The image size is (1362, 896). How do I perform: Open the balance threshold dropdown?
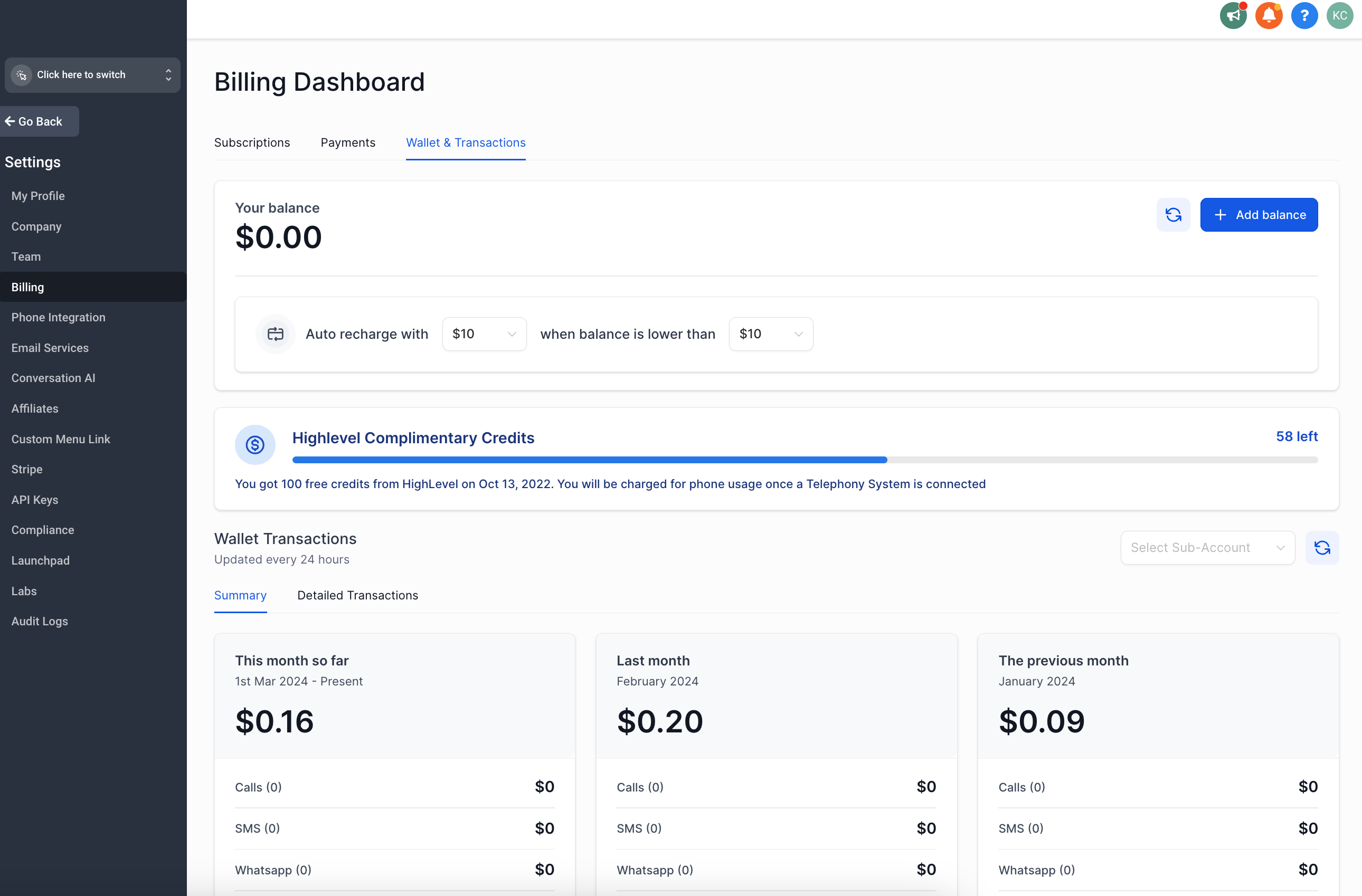[770, 334]
